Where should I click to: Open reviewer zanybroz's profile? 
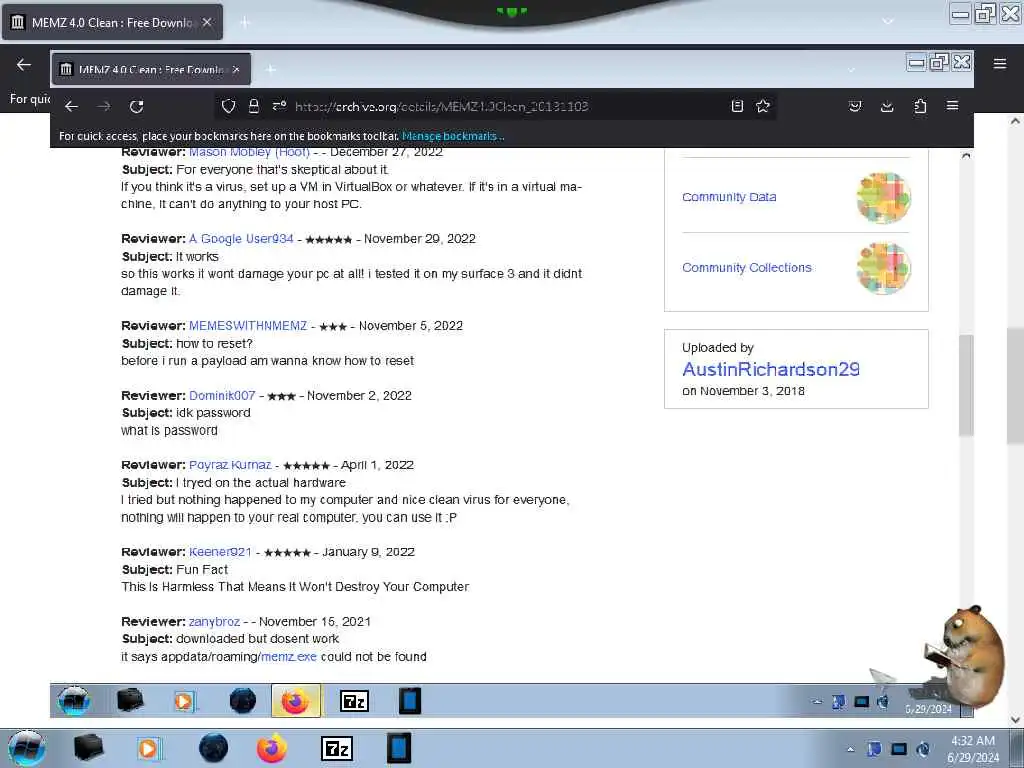tap(214, 622)
